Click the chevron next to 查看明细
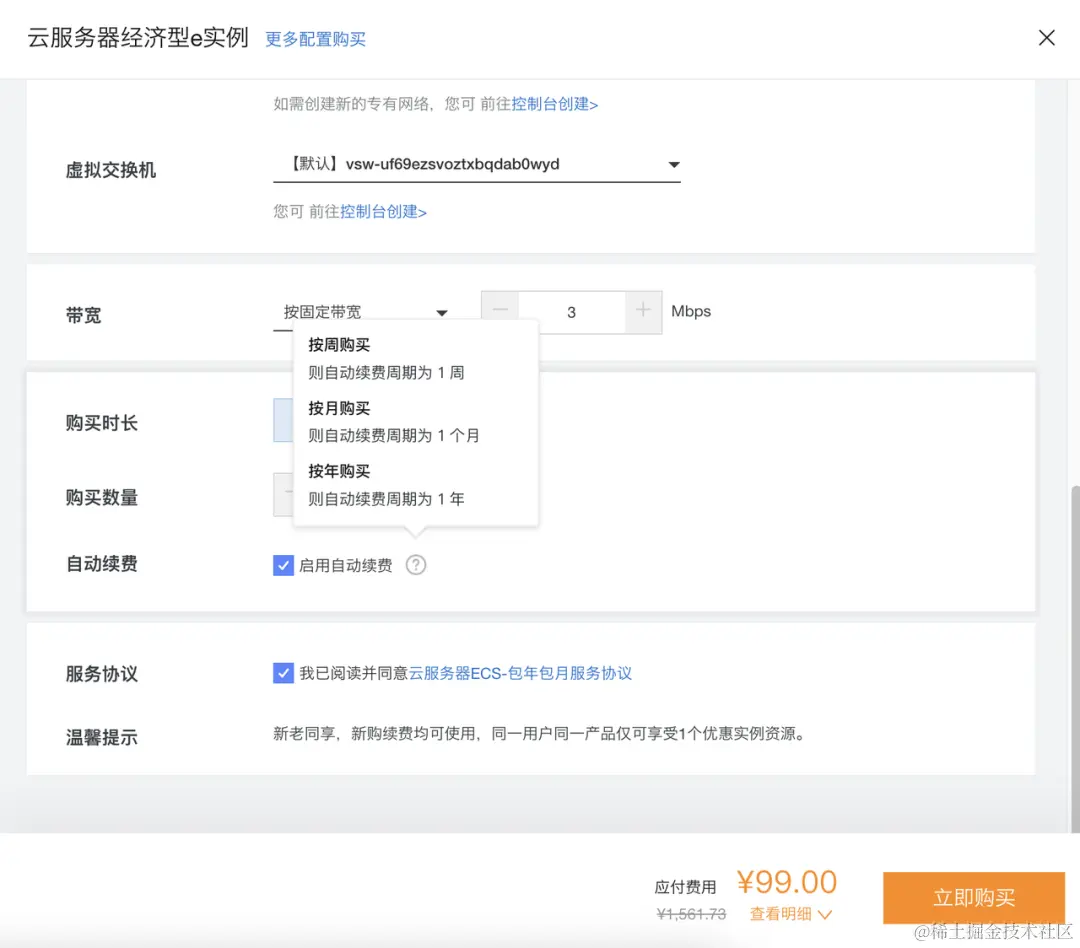This screenshot has width=1080, height=948. point(826,913)
